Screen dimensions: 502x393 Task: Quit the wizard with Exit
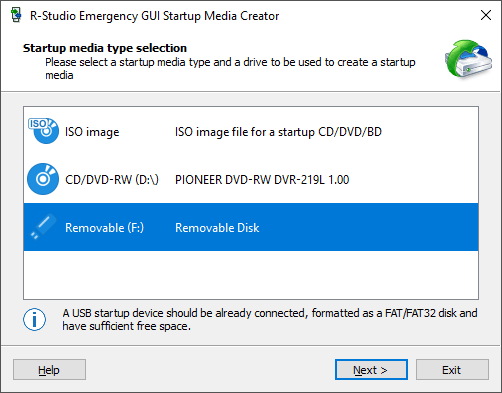click(452, 369)
